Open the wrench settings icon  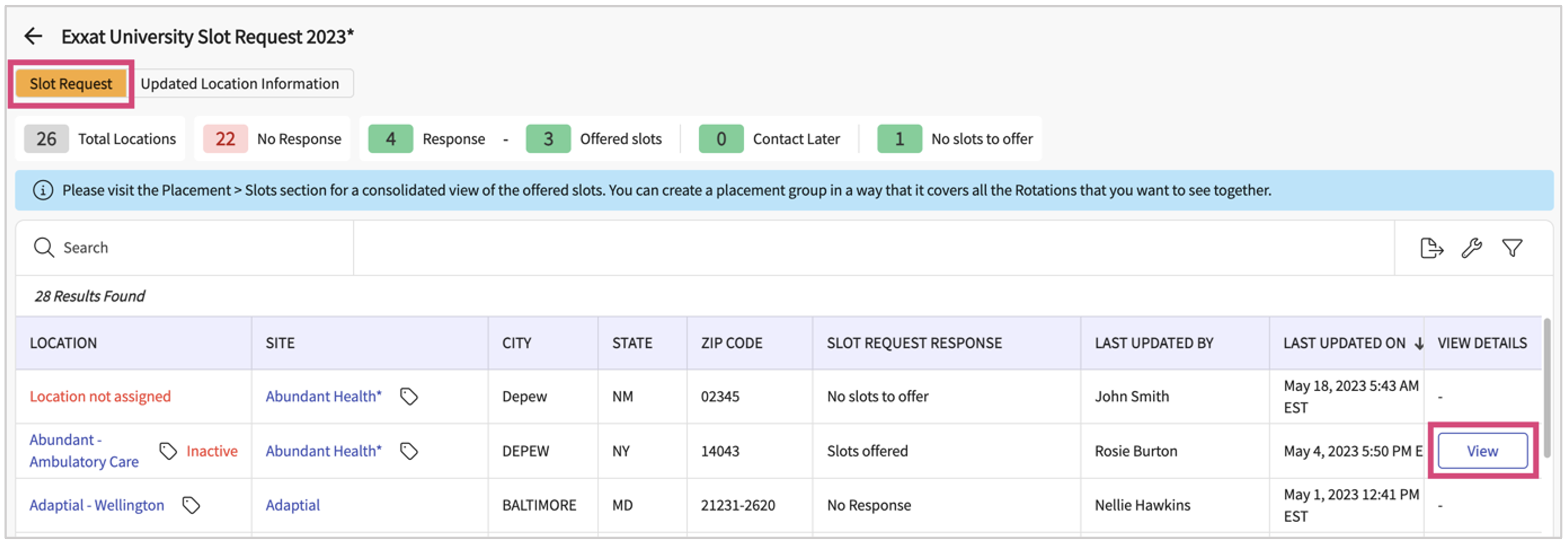pyautogui.click(x=1471, y=248)
